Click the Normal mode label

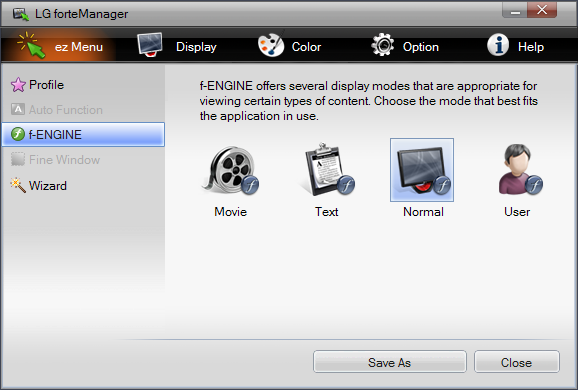point(423,212)
